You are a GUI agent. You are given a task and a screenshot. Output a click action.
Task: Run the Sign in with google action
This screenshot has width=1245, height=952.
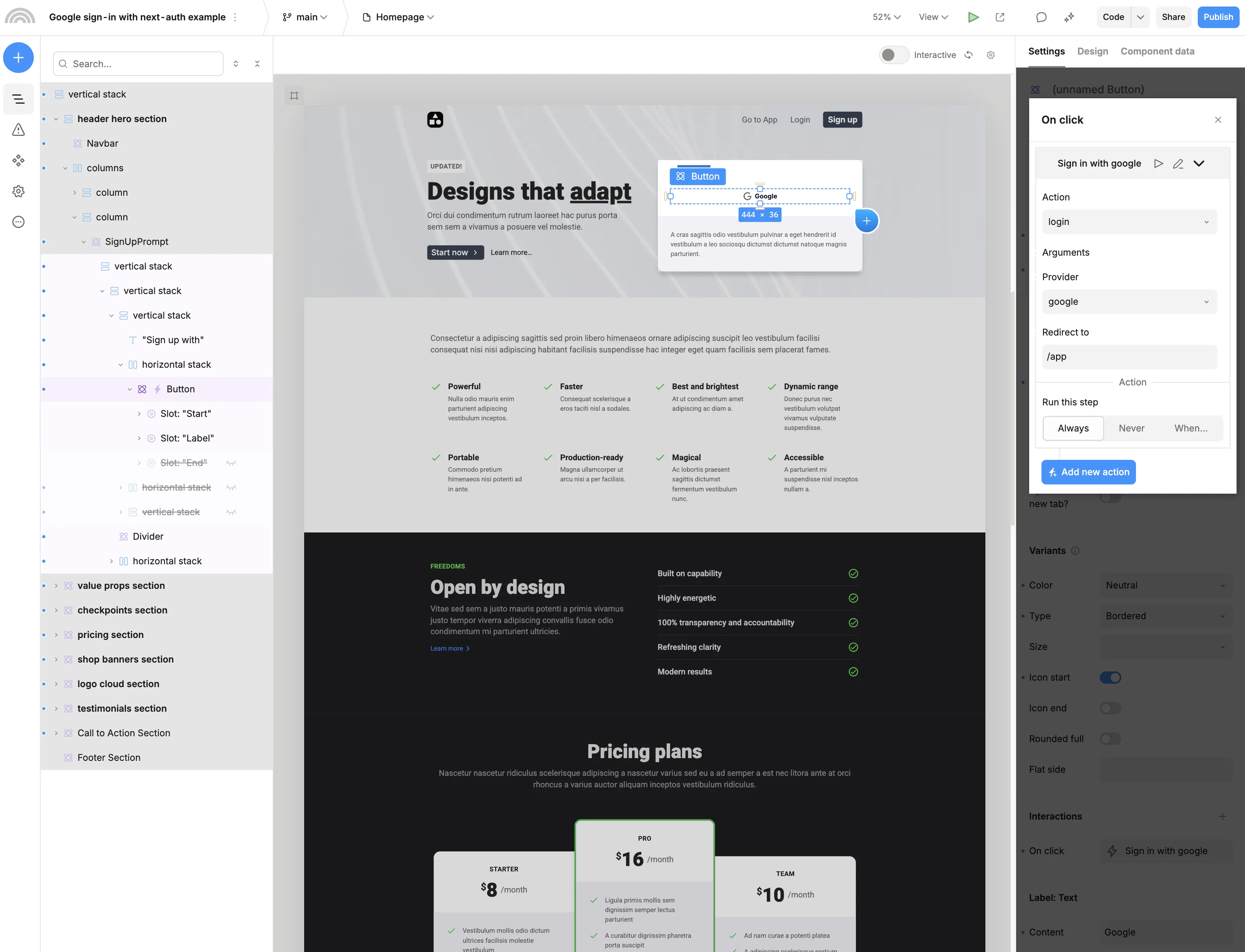(x=1159, y=163)
